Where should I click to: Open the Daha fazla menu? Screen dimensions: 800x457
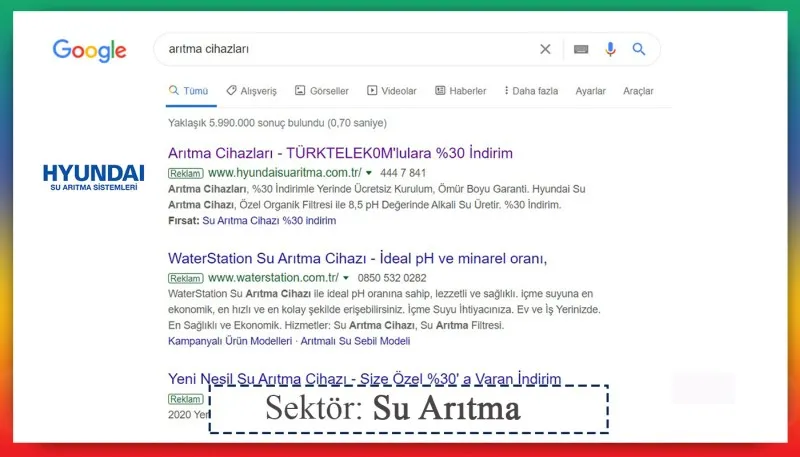(x=531, y=91)
